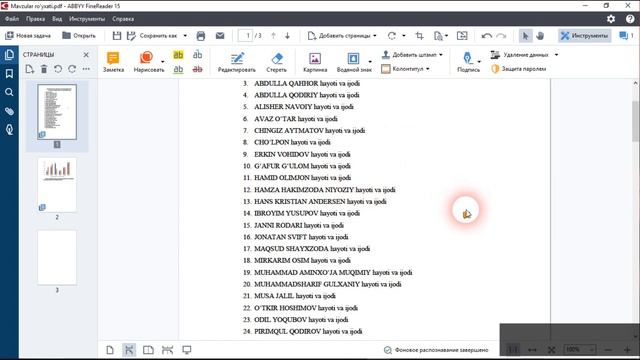
Task: Open the Правка menu
Action: tap(36, 19)
